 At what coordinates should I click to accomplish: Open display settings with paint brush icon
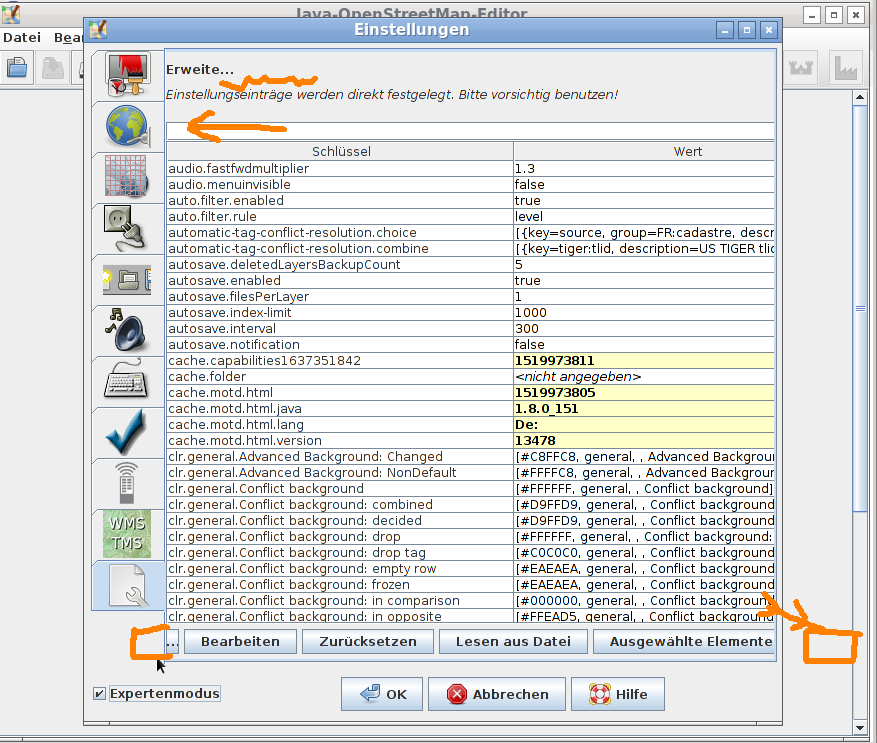coord(127,76)
